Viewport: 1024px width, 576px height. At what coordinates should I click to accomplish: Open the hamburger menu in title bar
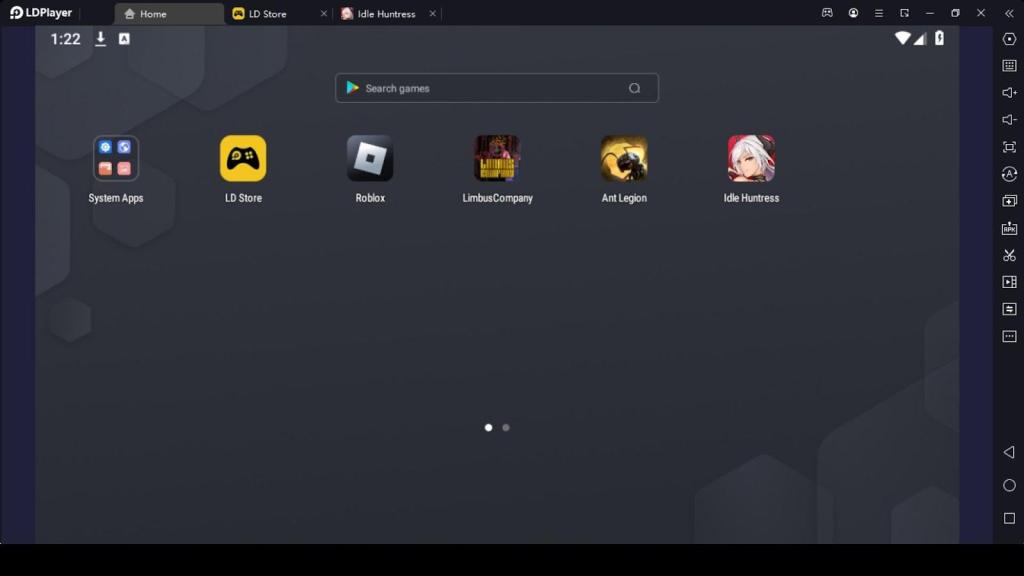879,13
